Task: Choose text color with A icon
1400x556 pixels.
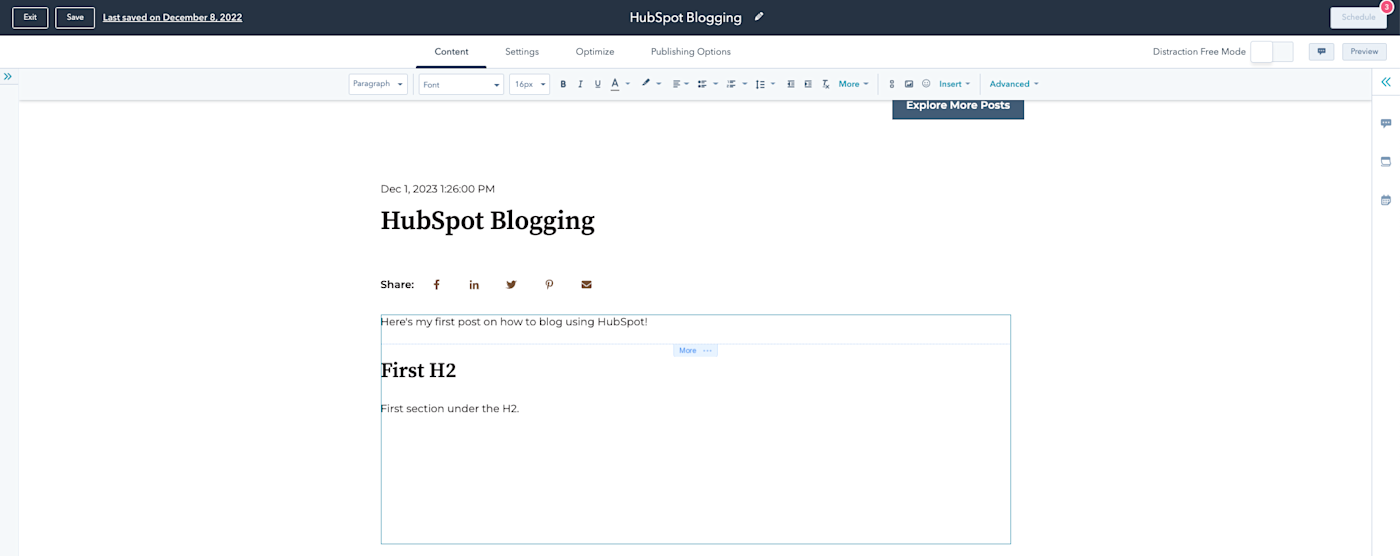Action: 615,84
